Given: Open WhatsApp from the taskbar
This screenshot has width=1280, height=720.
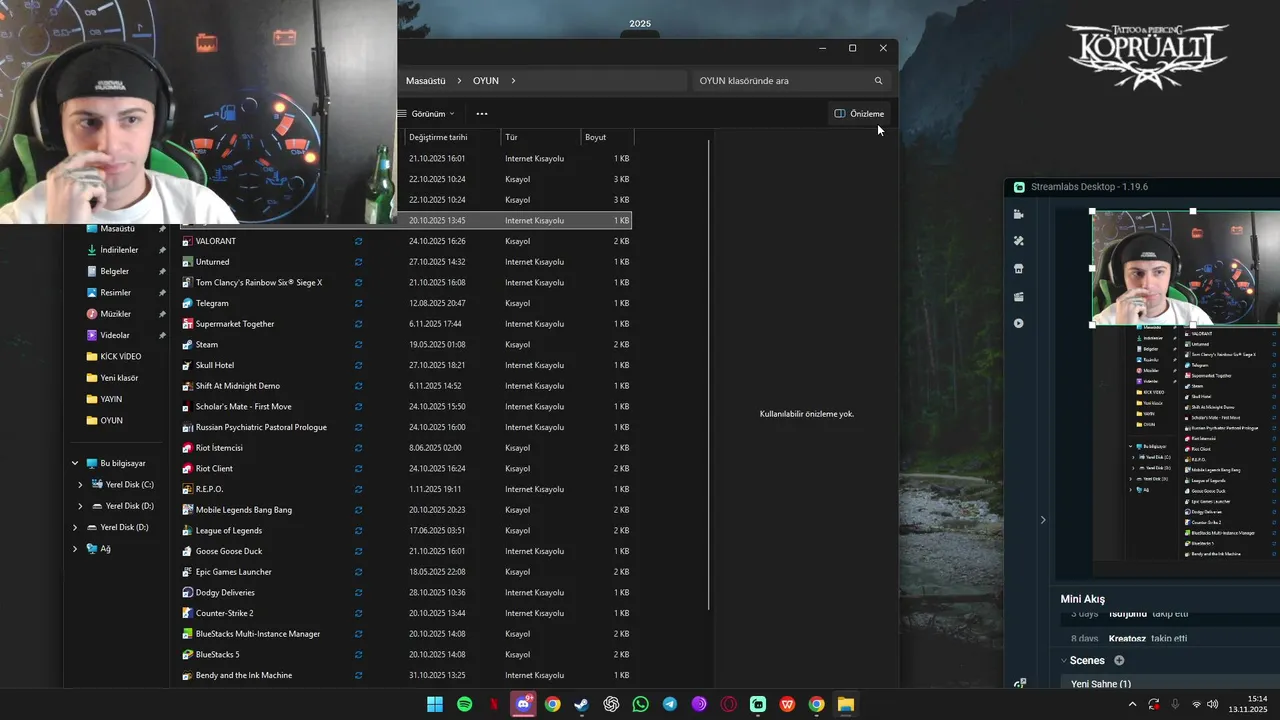Looking at the screenshot, I should point(641,704).
